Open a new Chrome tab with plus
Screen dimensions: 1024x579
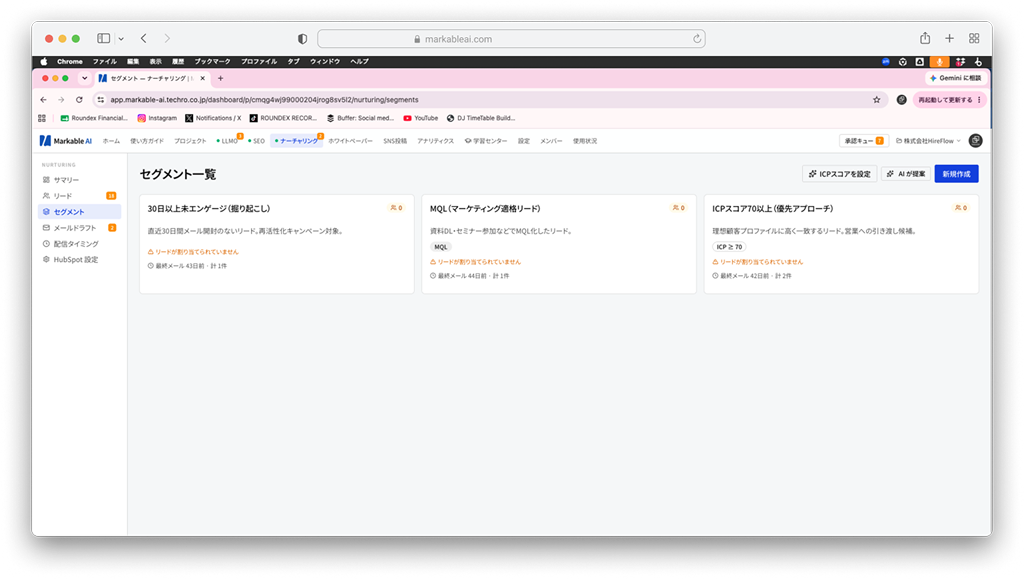pos(221,78)
